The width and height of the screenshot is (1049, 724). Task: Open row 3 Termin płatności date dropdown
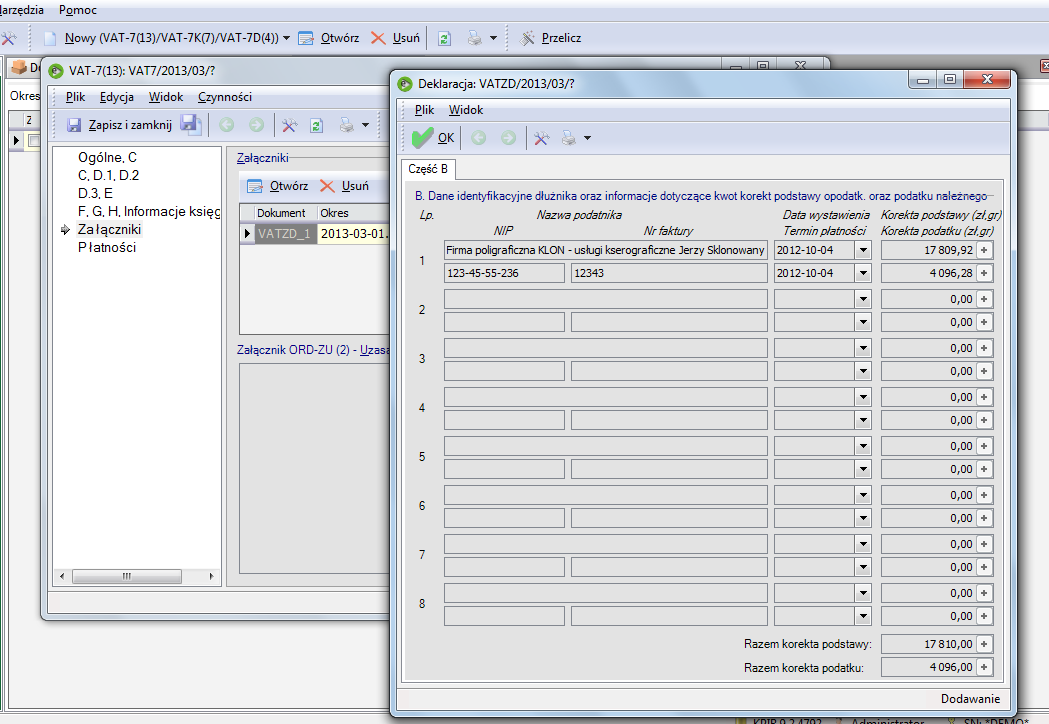click(x=863, y=371)
